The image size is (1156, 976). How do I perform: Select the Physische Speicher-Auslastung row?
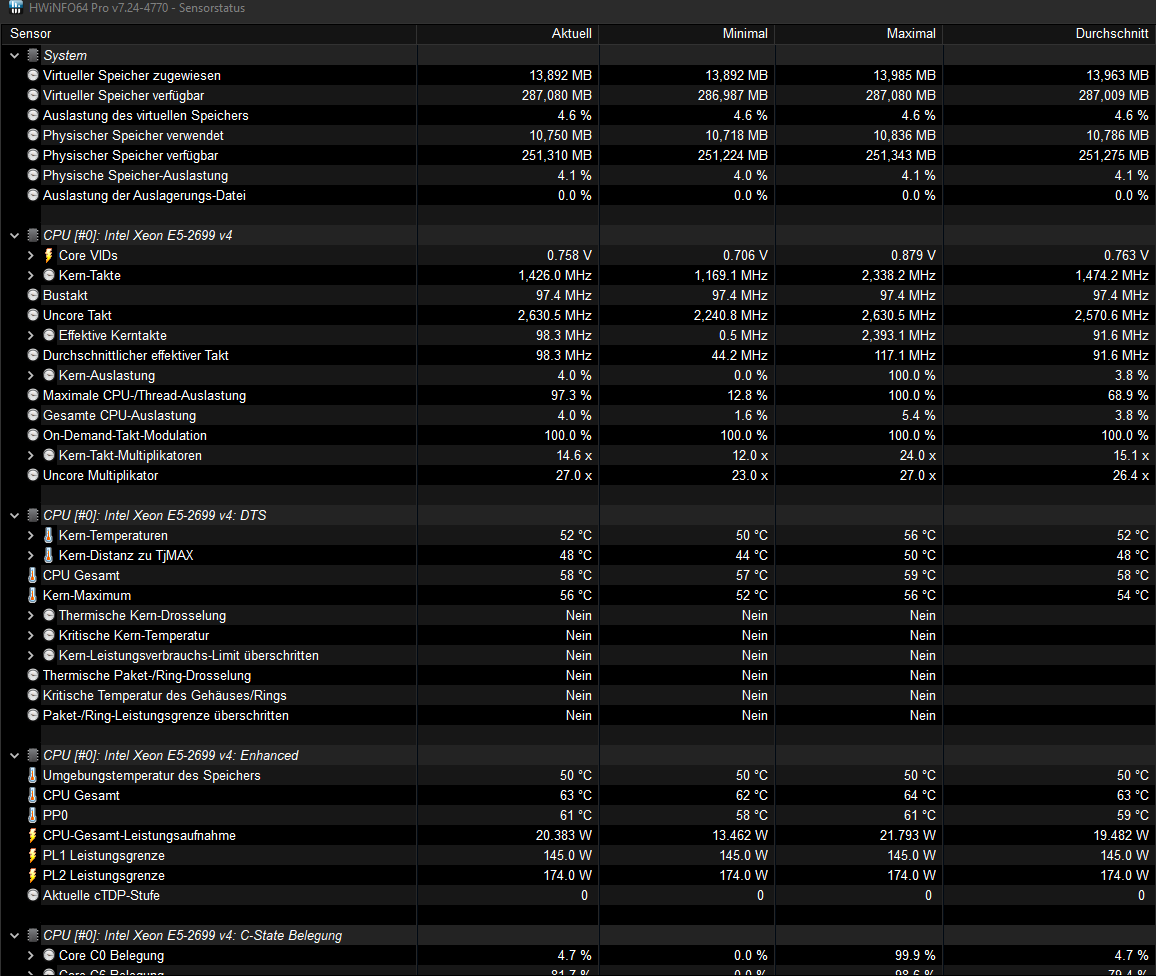tap(578, 175)
